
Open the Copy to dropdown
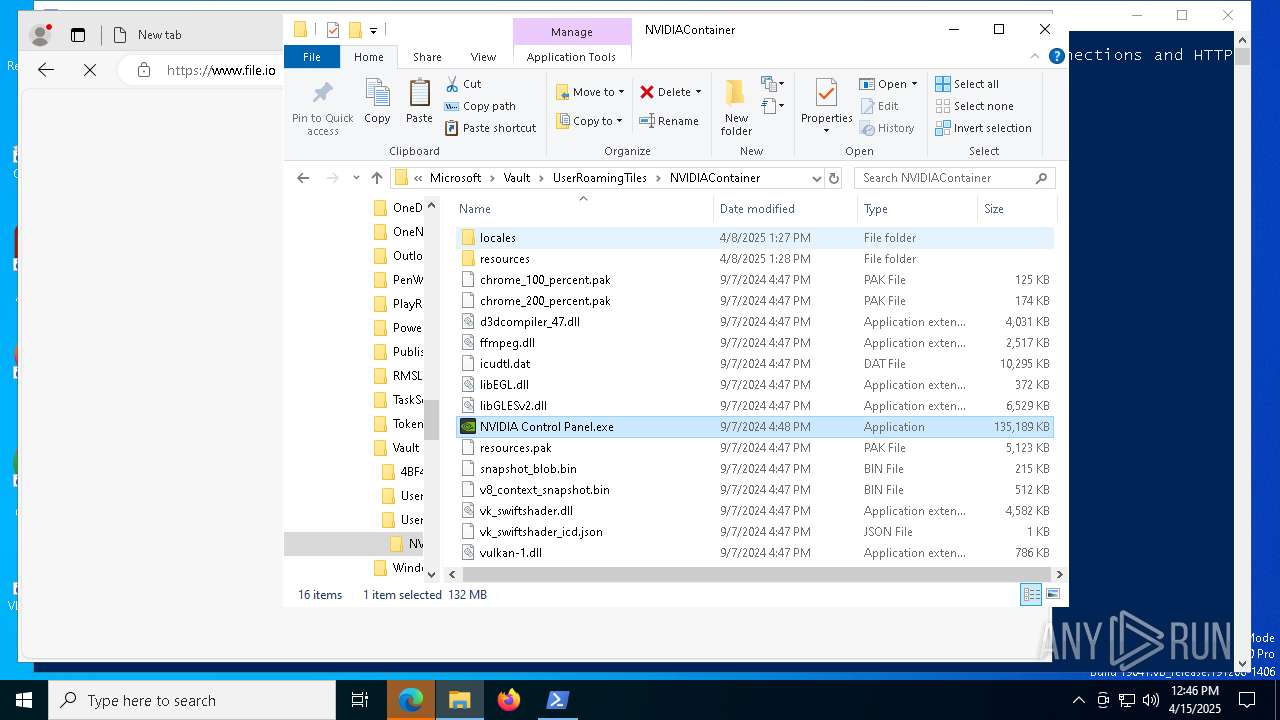pos(590,121)
